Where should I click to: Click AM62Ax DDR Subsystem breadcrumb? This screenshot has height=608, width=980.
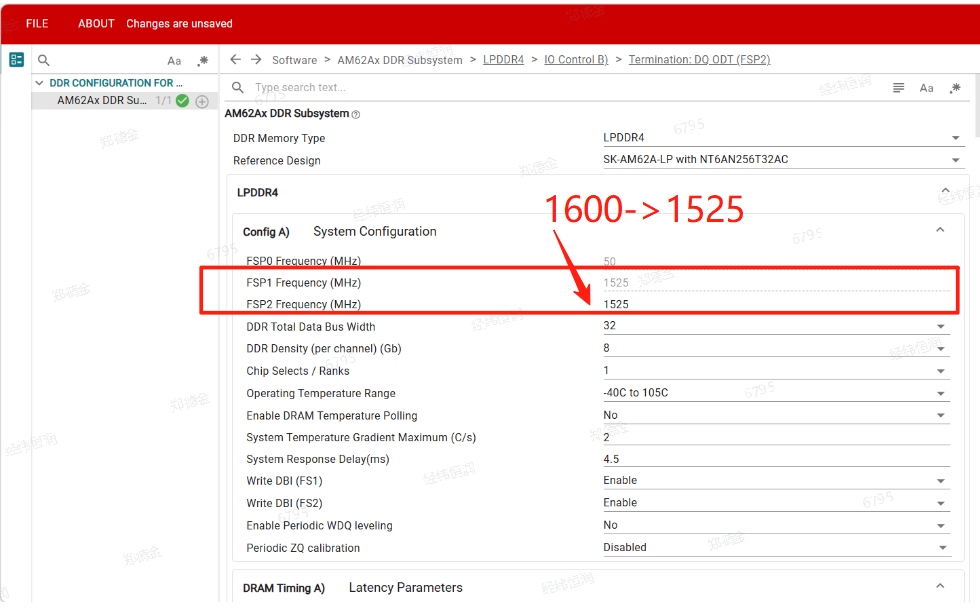pyautogui.click(x=400, y=60)
